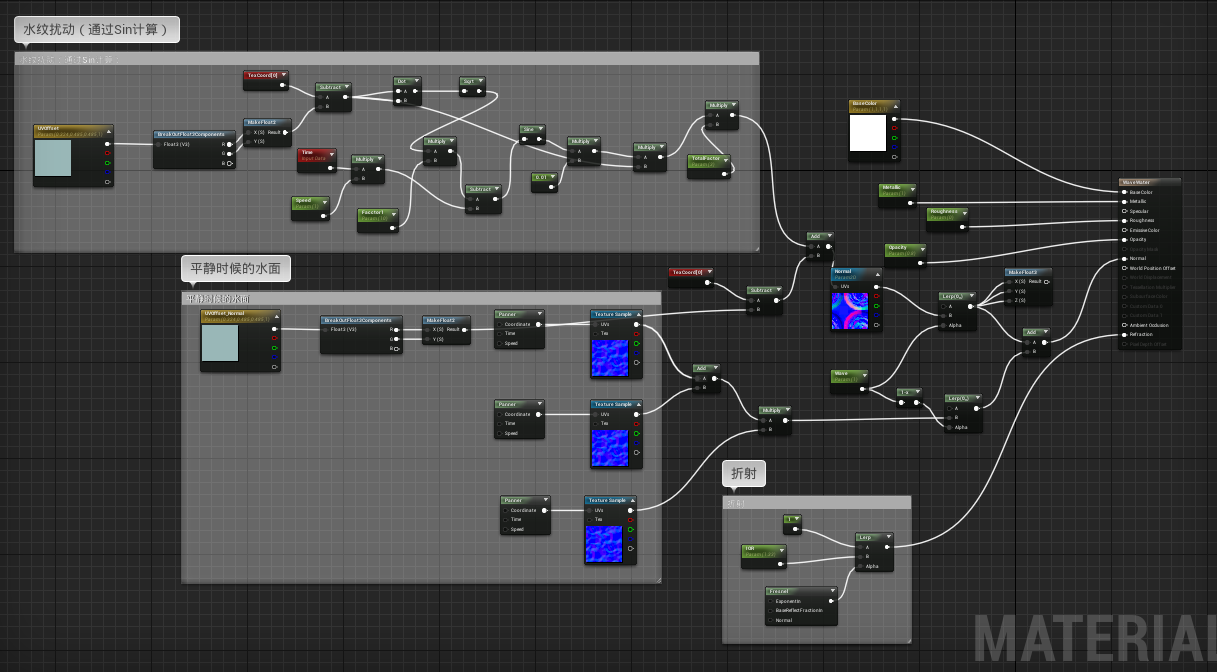Select the TotalFactor parameter node

pos(708,160)
